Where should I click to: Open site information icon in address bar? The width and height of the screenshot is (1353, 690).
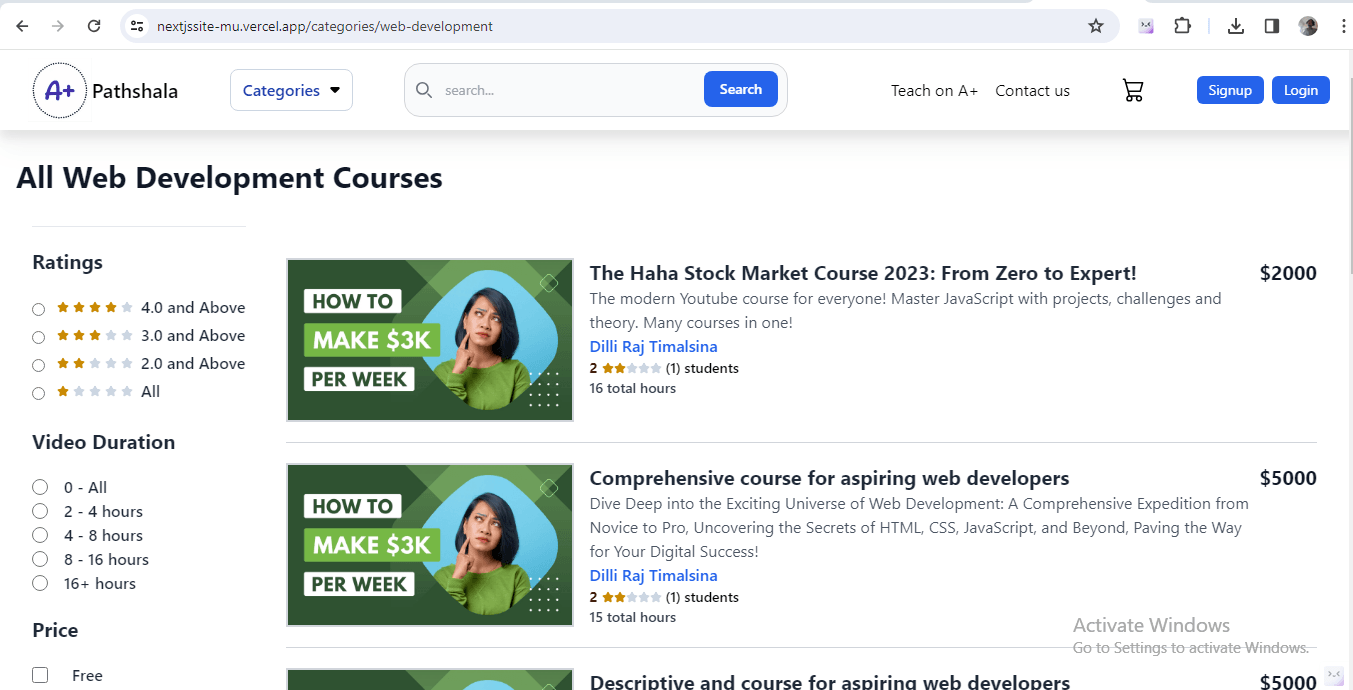pos(138,26)
